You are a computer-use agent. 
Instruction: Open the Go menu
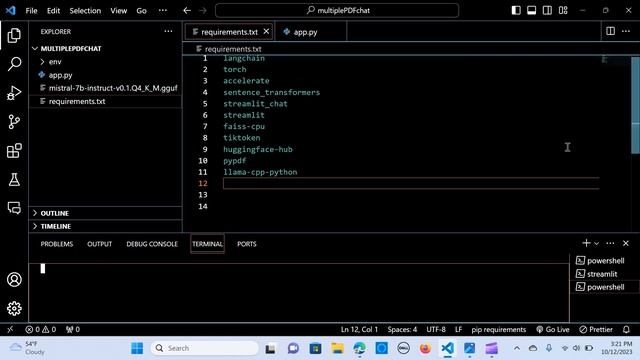141,11
